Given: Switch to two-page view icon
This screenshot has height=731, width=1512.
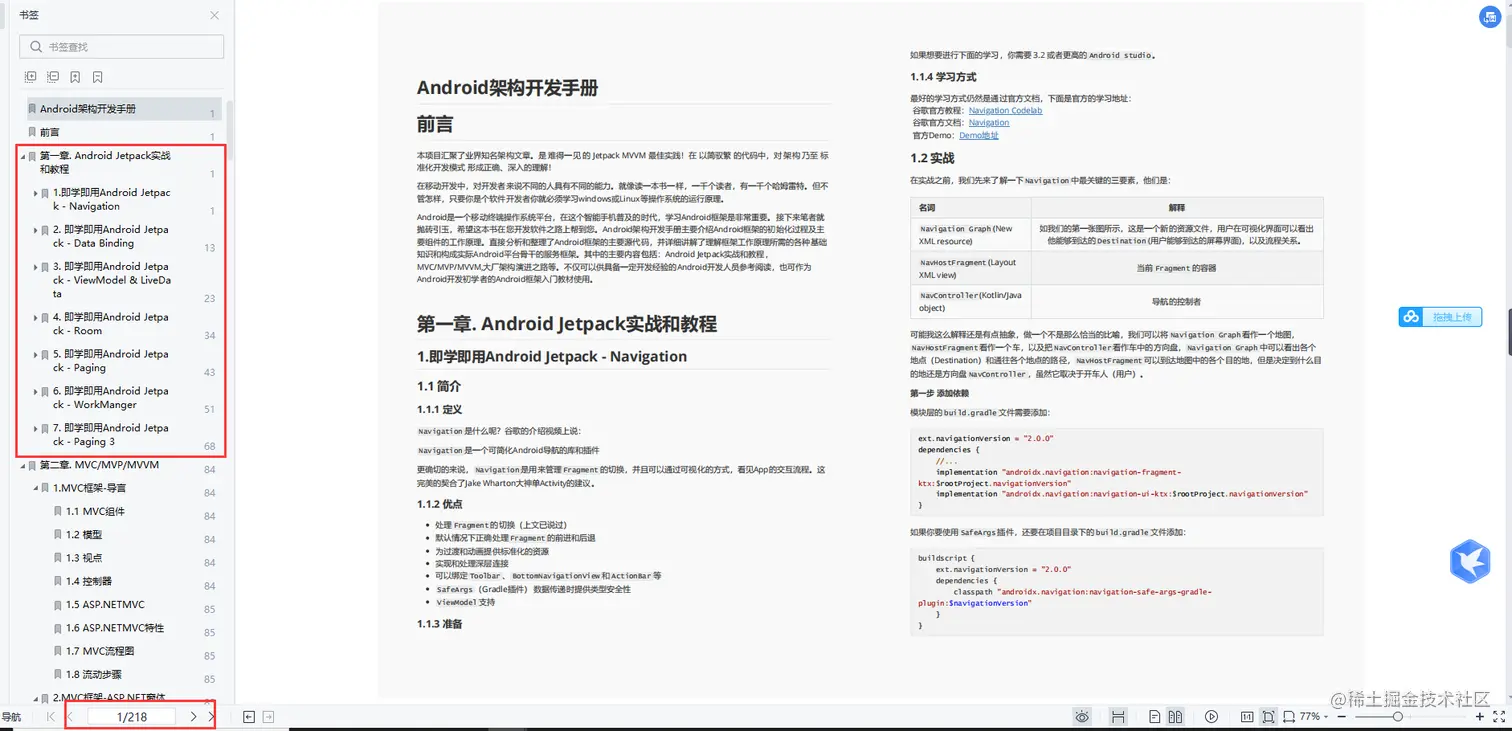Looking at the screenshot, I should [x=1176, y=717].
